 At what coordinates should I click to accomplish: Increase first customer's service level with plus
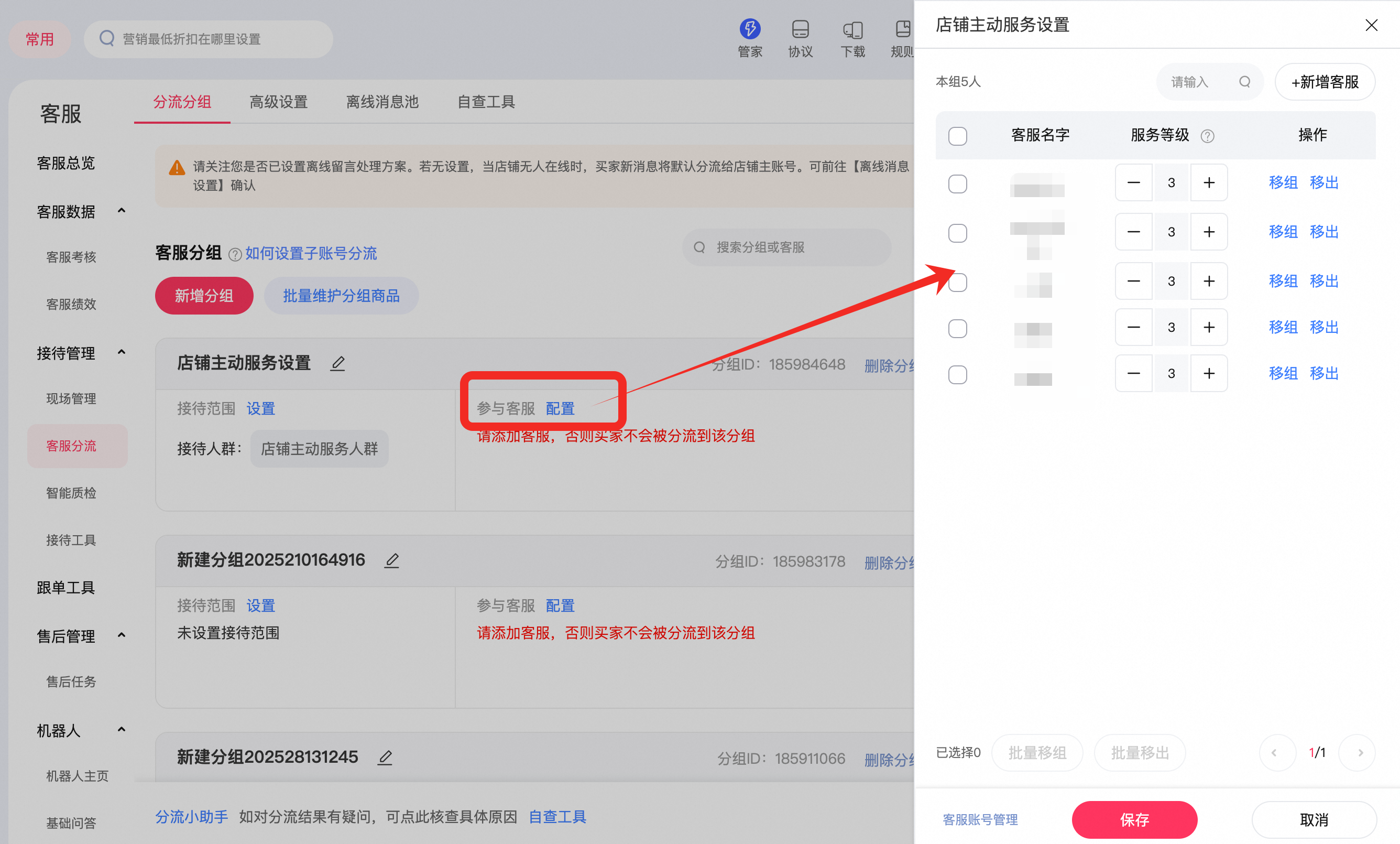point(1209,183)
